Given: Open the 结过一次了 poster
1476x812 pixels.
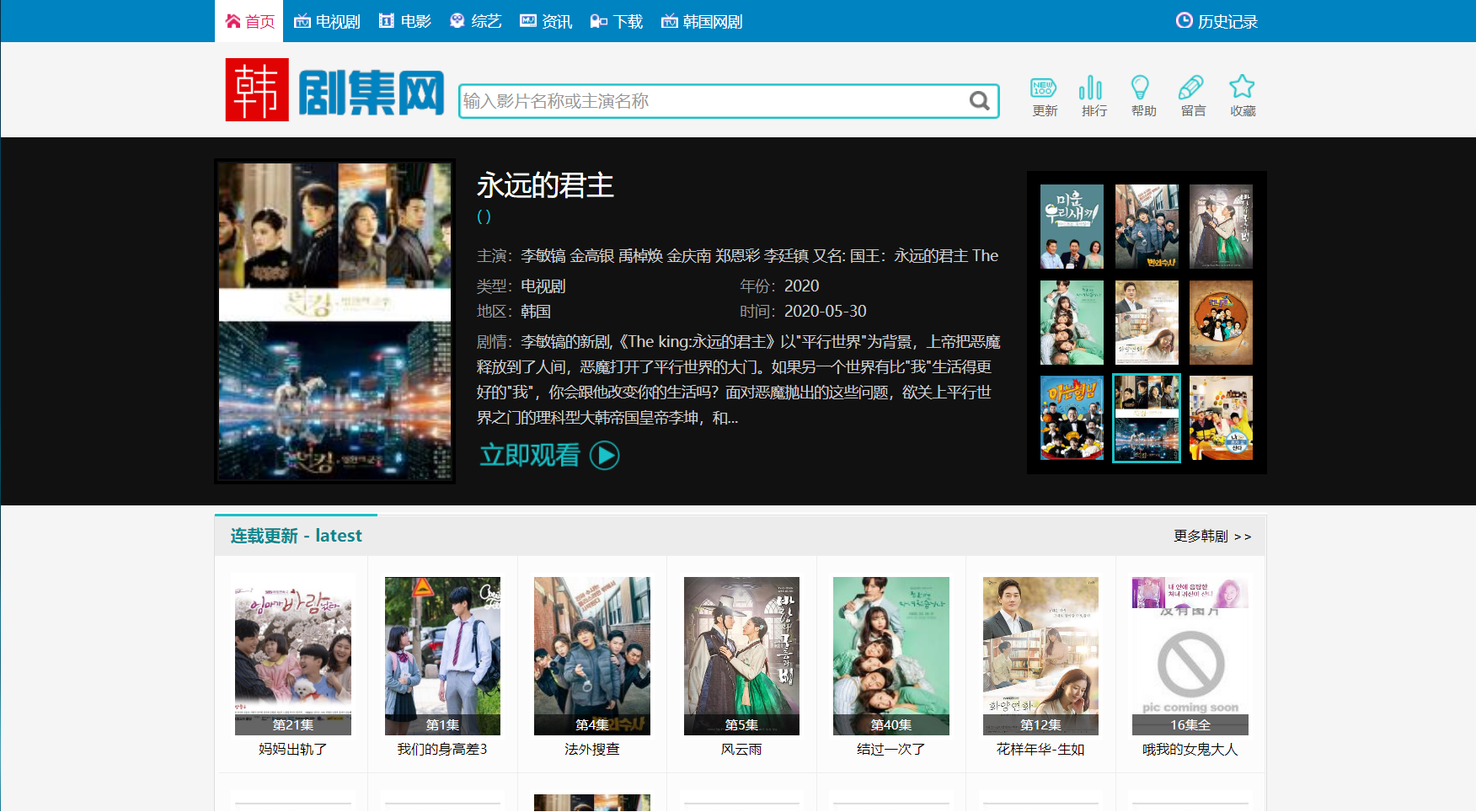Looking at the screenshot, I should (x=890, y=656).
